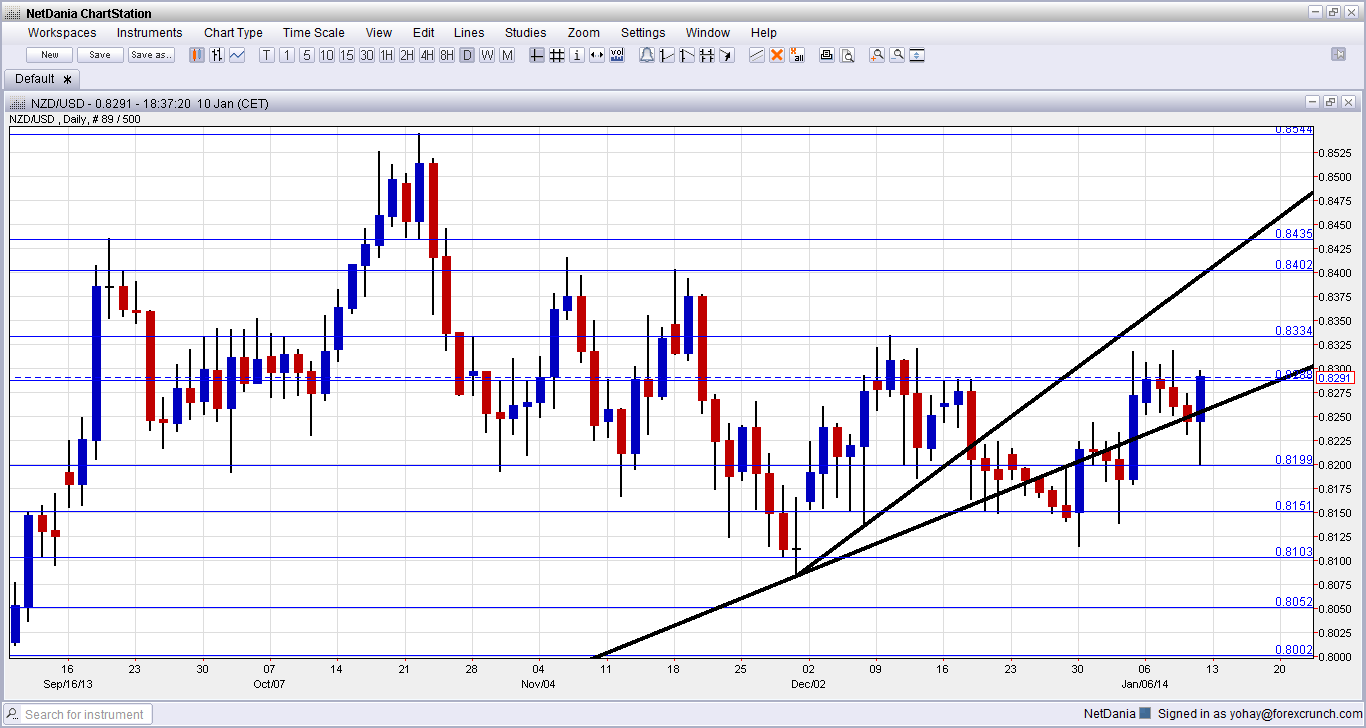The width and height of the screenshot is (1366, 728).
Task: Switch to line chart type icon
Action: tap(237, 55)
